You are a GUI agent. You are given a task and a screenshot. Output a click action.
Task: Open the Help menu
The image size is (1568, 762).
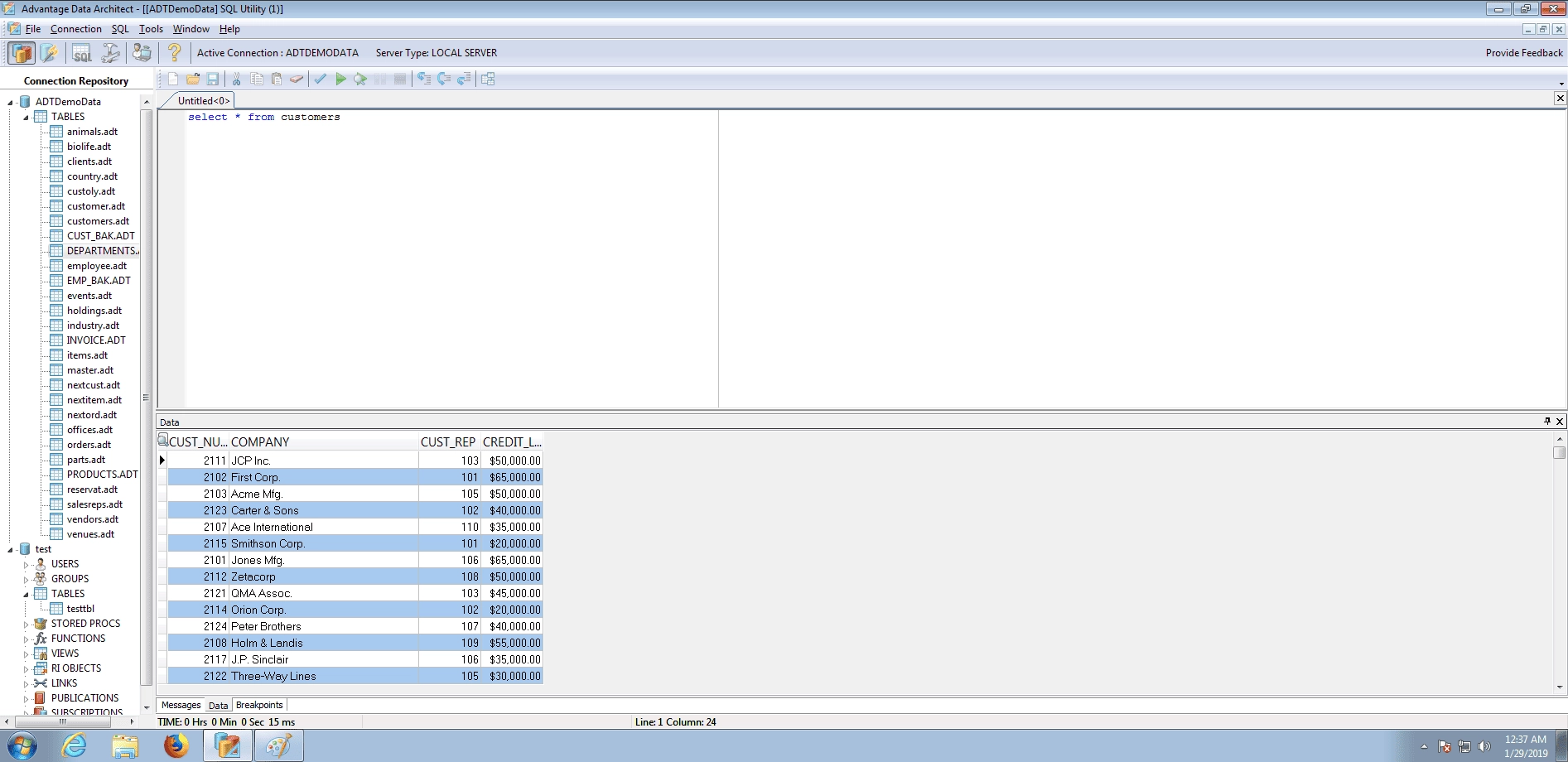(x=229, y=29)
